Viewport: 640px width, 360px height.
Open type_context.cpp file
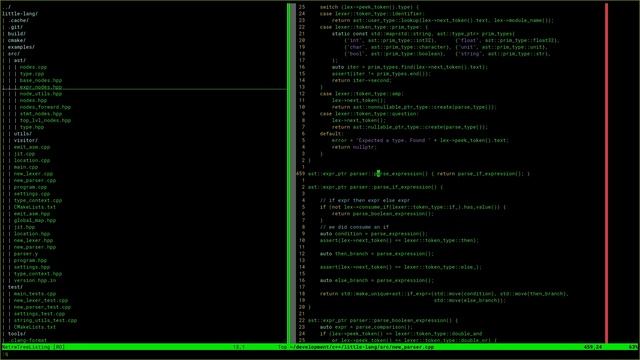pyautogui.click(x=38, y=200)
